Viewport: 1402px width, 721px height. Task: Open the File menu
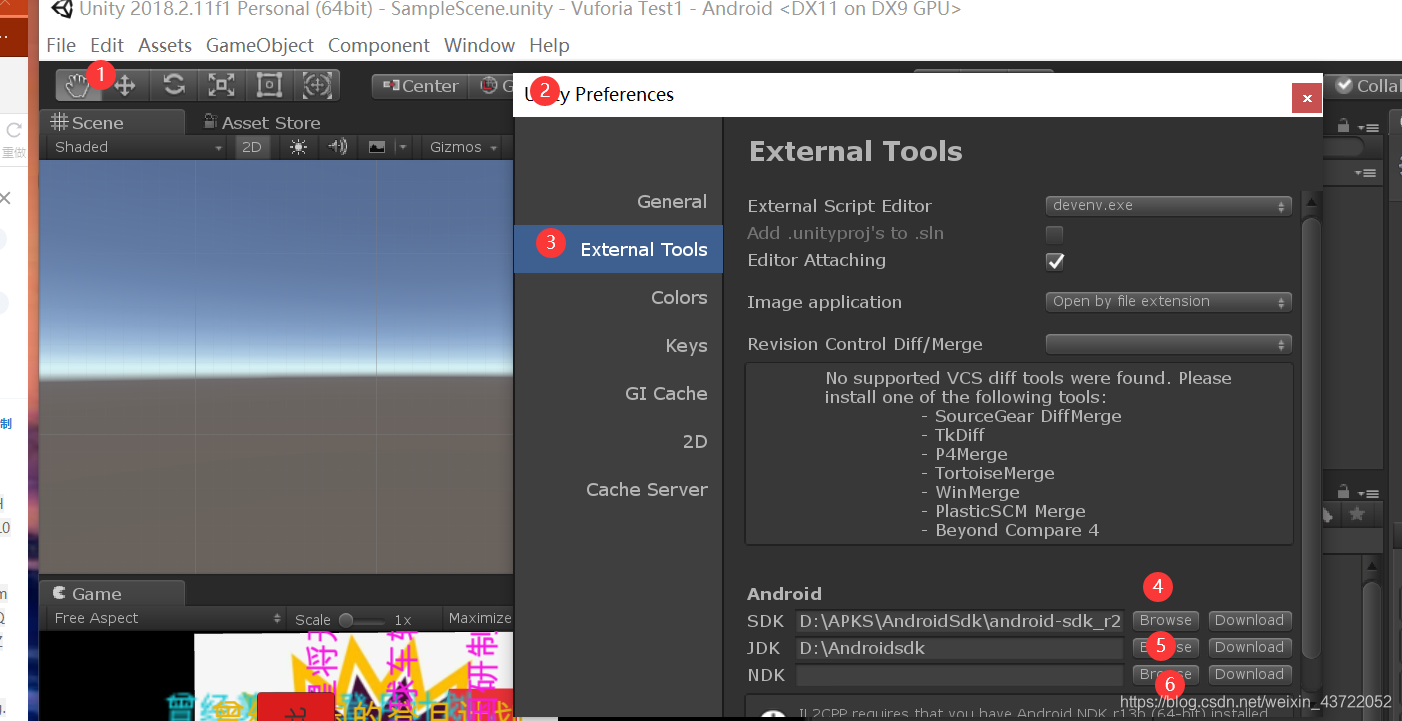coord(61,45)
